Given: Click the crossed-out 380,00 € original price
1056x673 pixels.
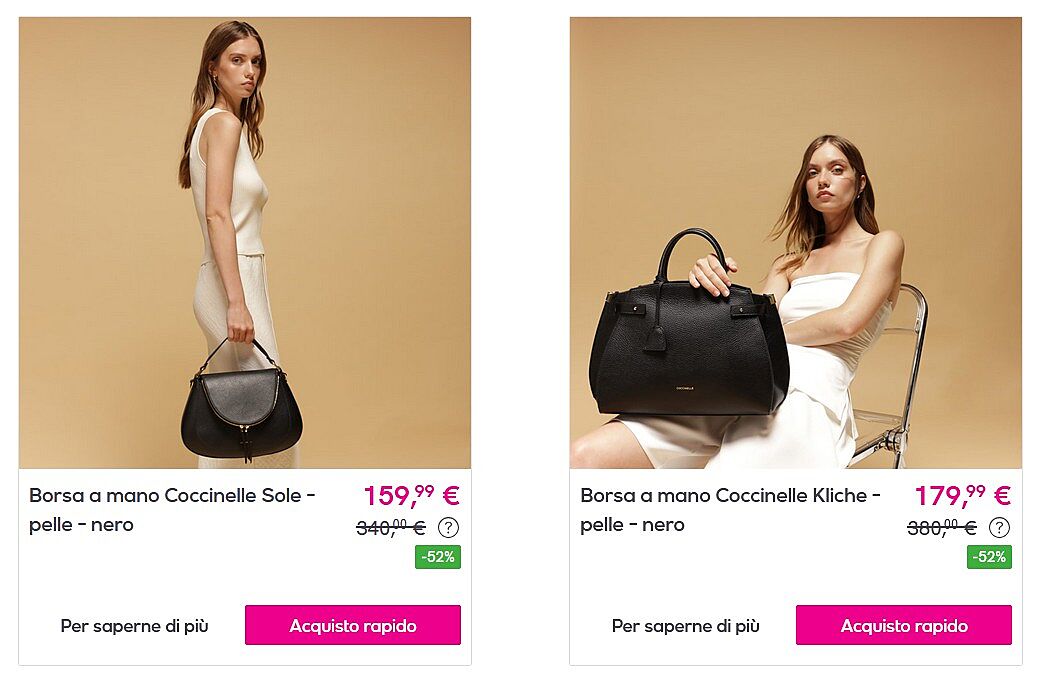Looking at the screenshot, I should [942, 527].
